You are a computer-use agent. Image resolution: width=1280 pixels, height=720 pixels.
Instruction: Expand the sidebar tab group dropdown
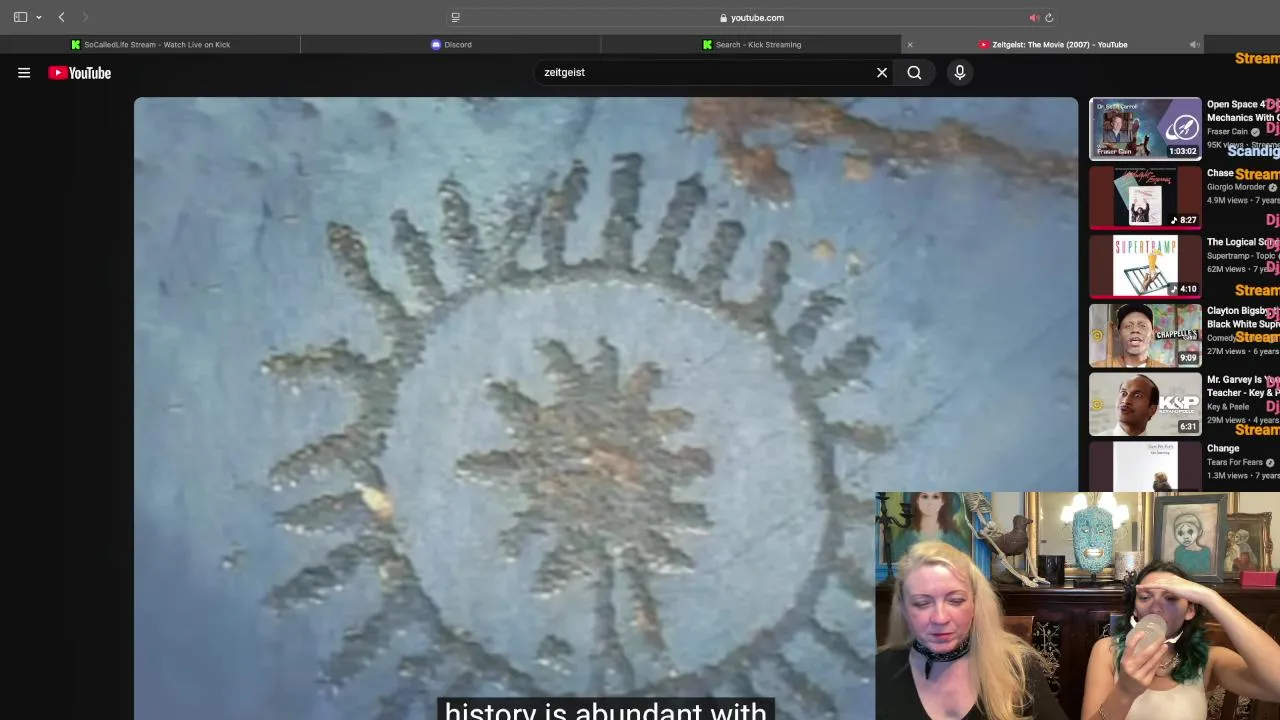(39, 17)
